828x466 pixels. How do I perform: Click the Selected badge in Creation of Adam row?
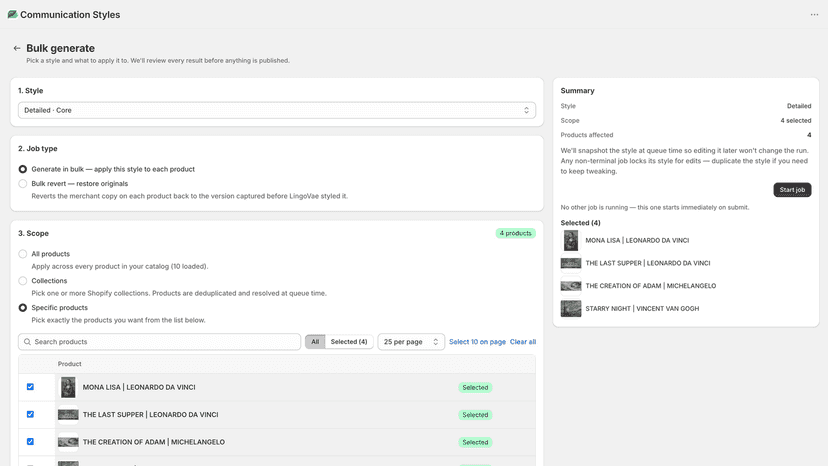(x=475, y=442)
